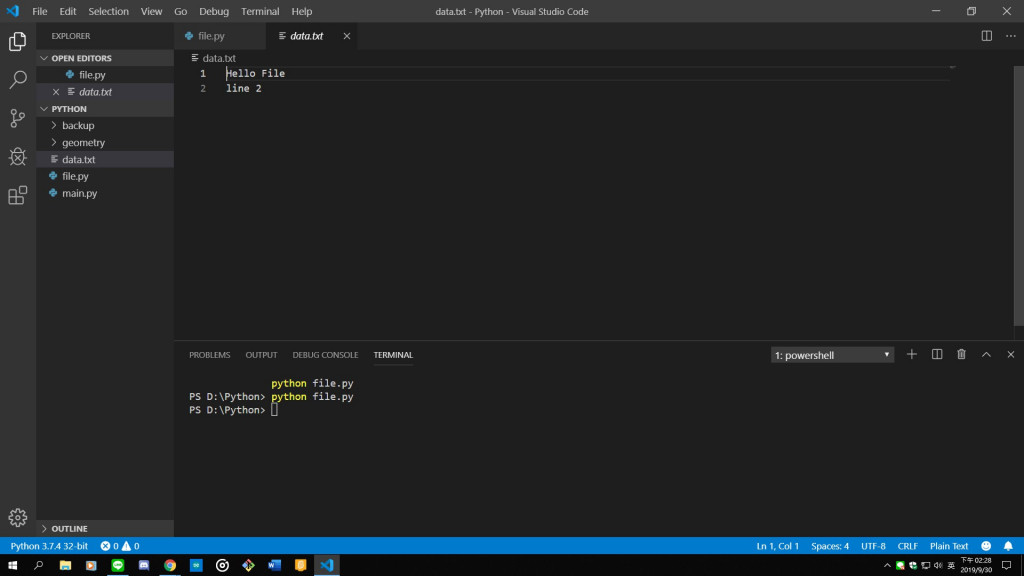Open File Explorer from taskbar
The height and width of the screenshot is (576, 1024).
click(65, 566)
